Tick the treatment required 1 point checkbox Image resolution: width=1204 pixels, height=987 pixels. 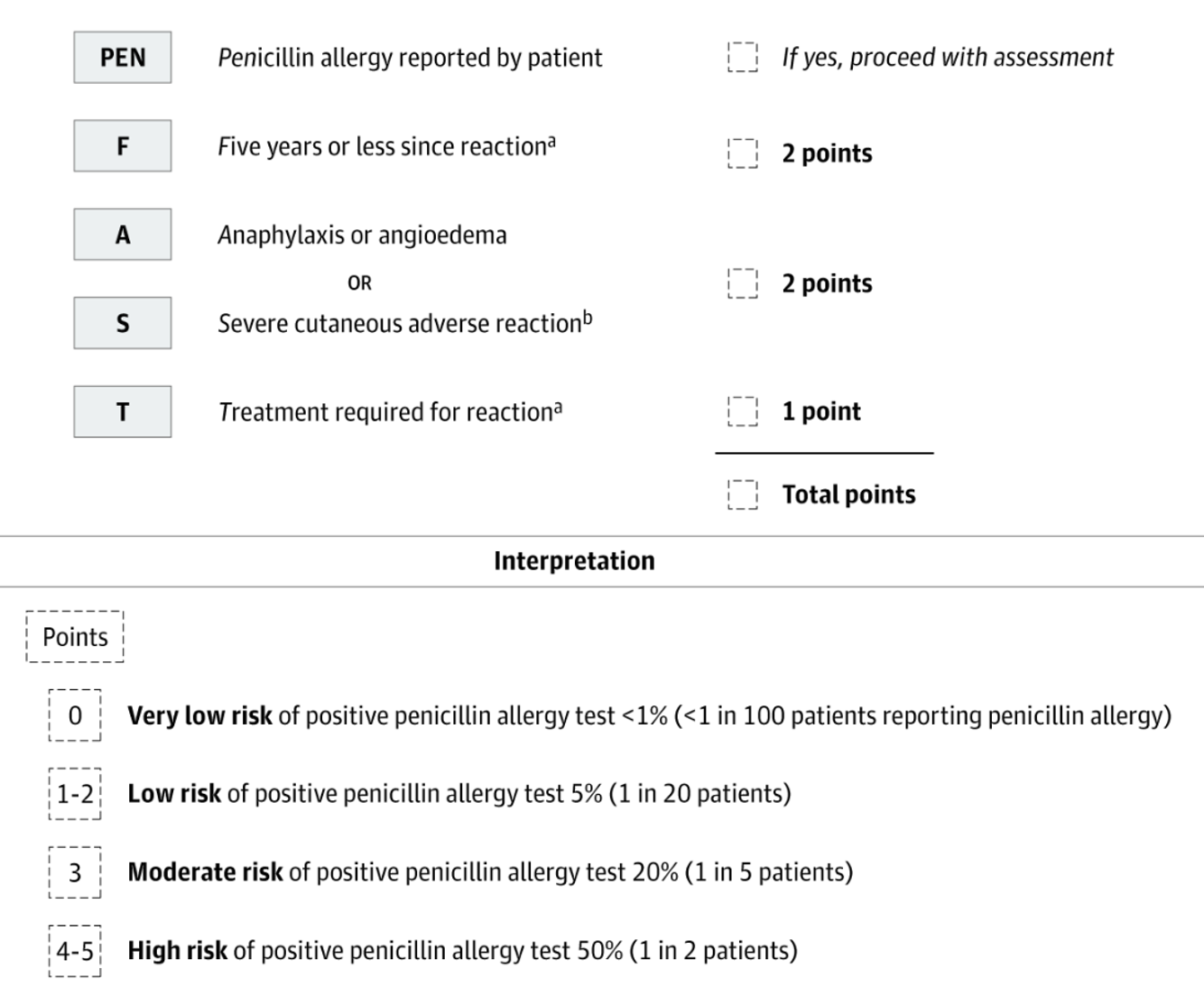tap(743, 411)
